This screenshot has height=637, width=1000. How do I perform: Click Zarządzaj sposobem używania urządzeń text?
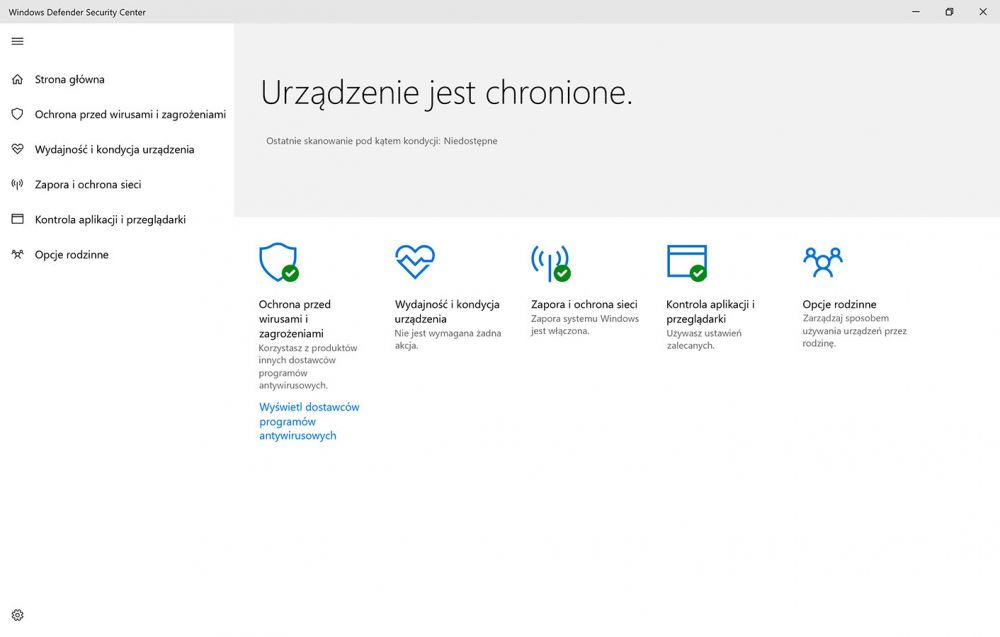855,330
